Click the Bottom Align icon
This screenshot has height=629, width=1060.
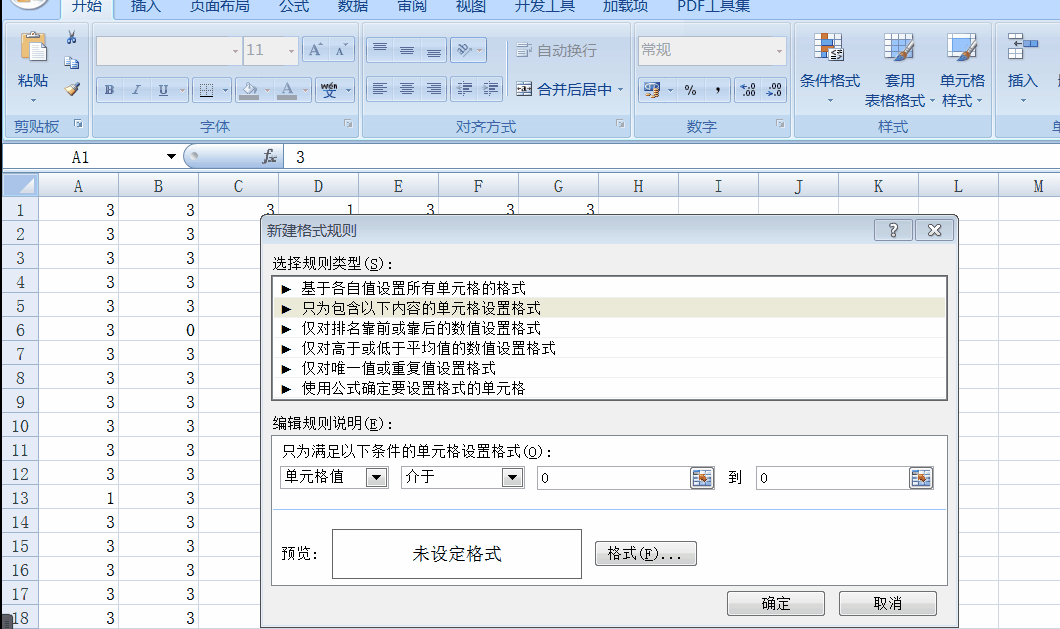(433, 49)
